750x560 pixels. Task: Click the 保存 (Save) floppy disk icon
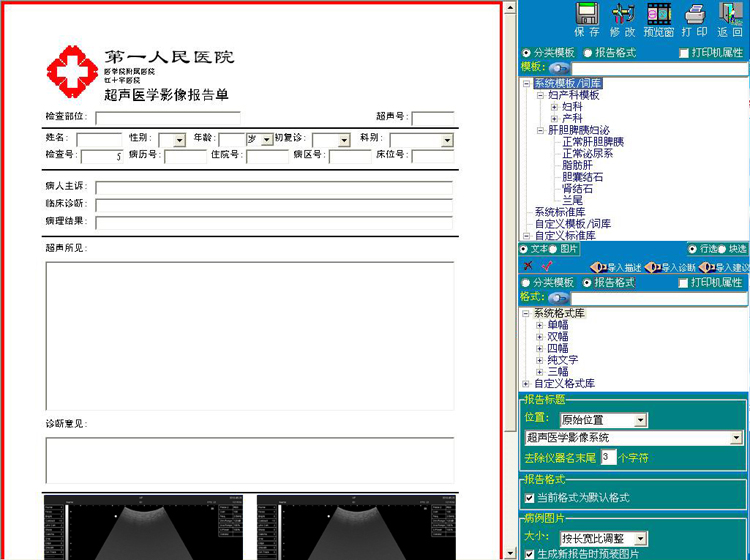pos(588,14)
